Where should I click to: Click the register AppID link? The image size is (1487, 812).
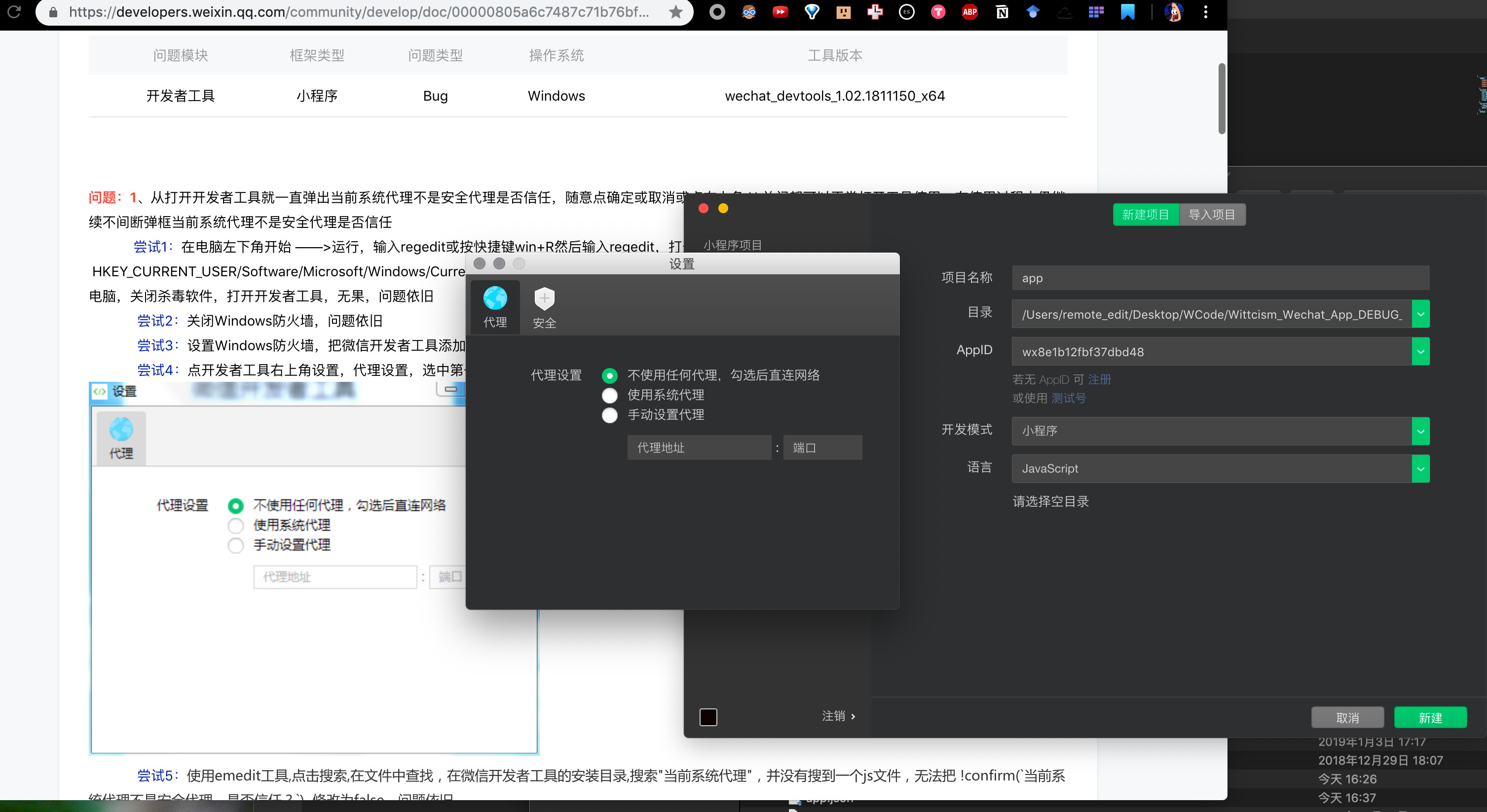1099,379
